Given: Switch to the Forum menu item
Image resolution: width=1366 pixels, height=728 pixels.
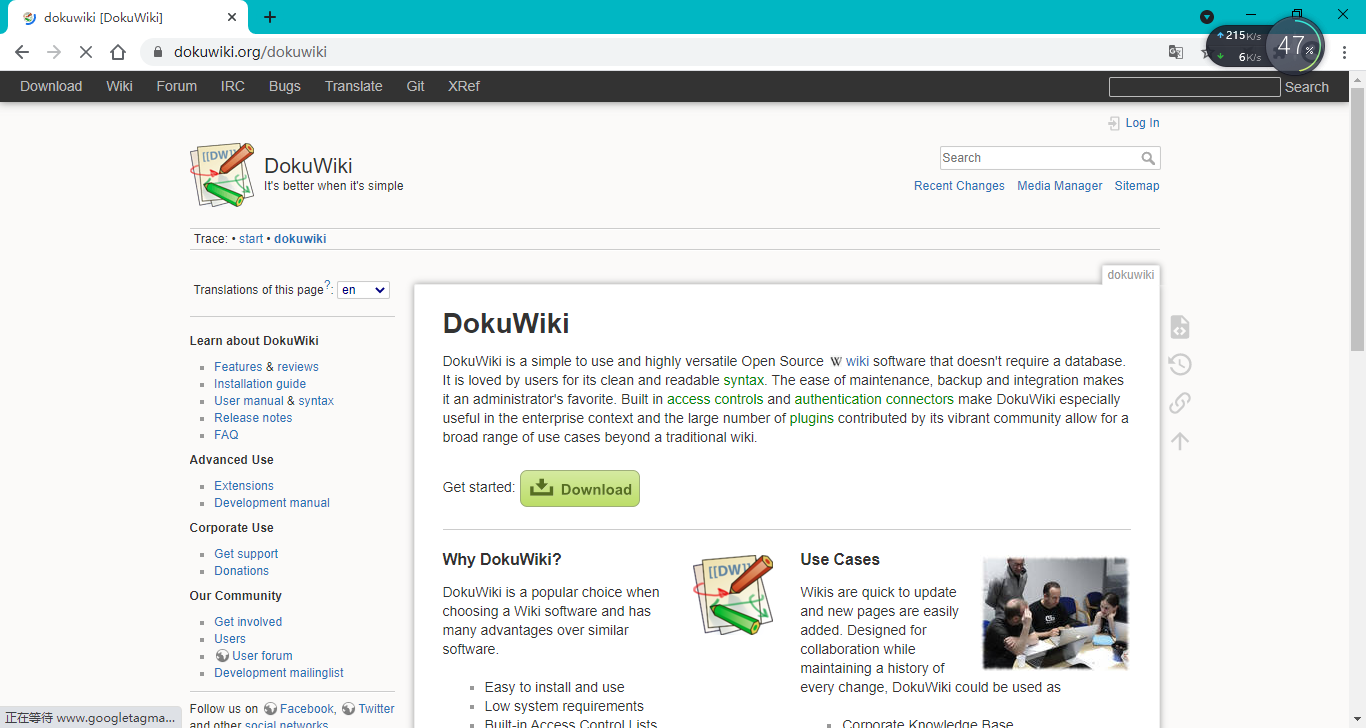Looking at the screenshot, I should click(x=176, y=86).
